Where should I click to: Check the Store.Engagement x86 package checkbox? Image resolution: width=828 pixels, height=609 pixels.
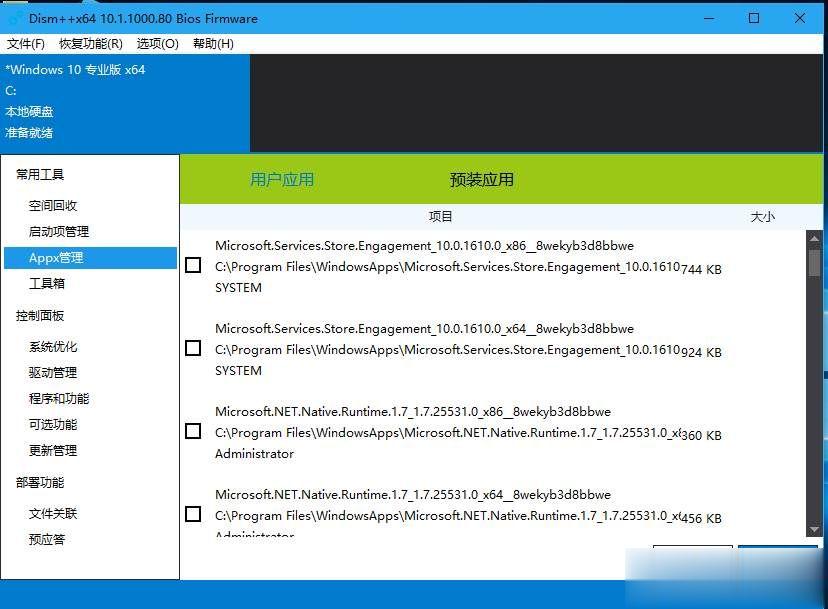click(x=193, y=265)
